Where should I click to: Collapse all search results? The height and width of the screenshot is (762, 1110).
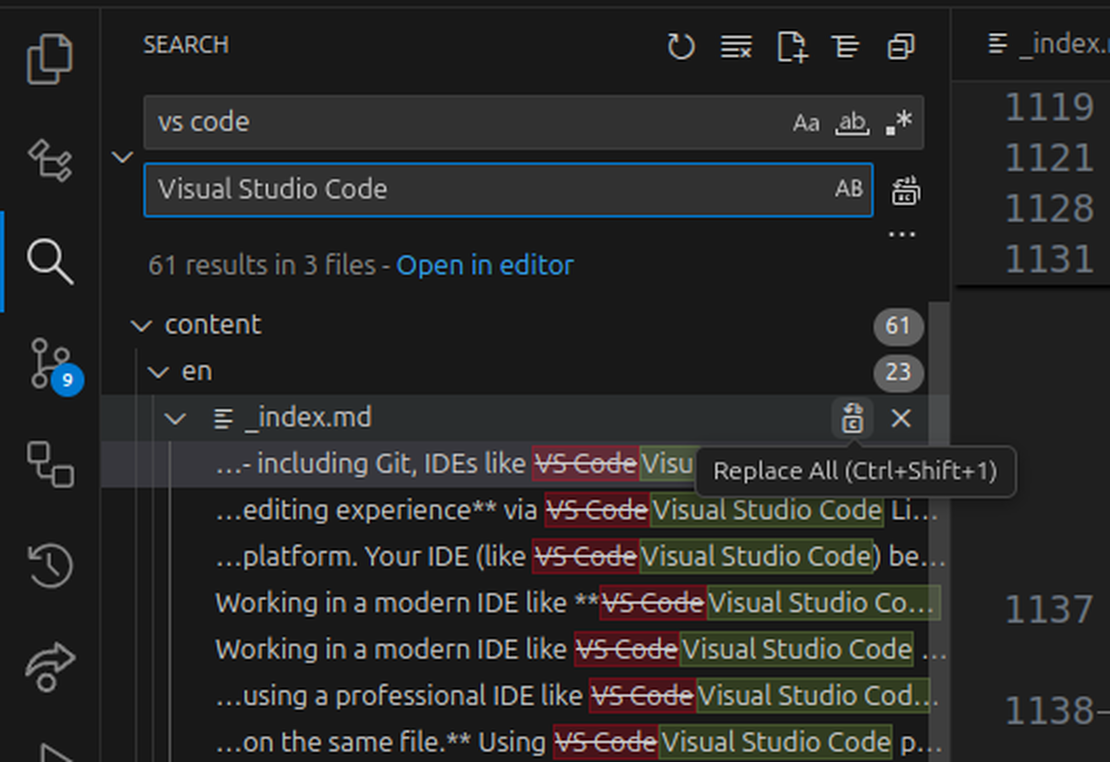[900, 47]
